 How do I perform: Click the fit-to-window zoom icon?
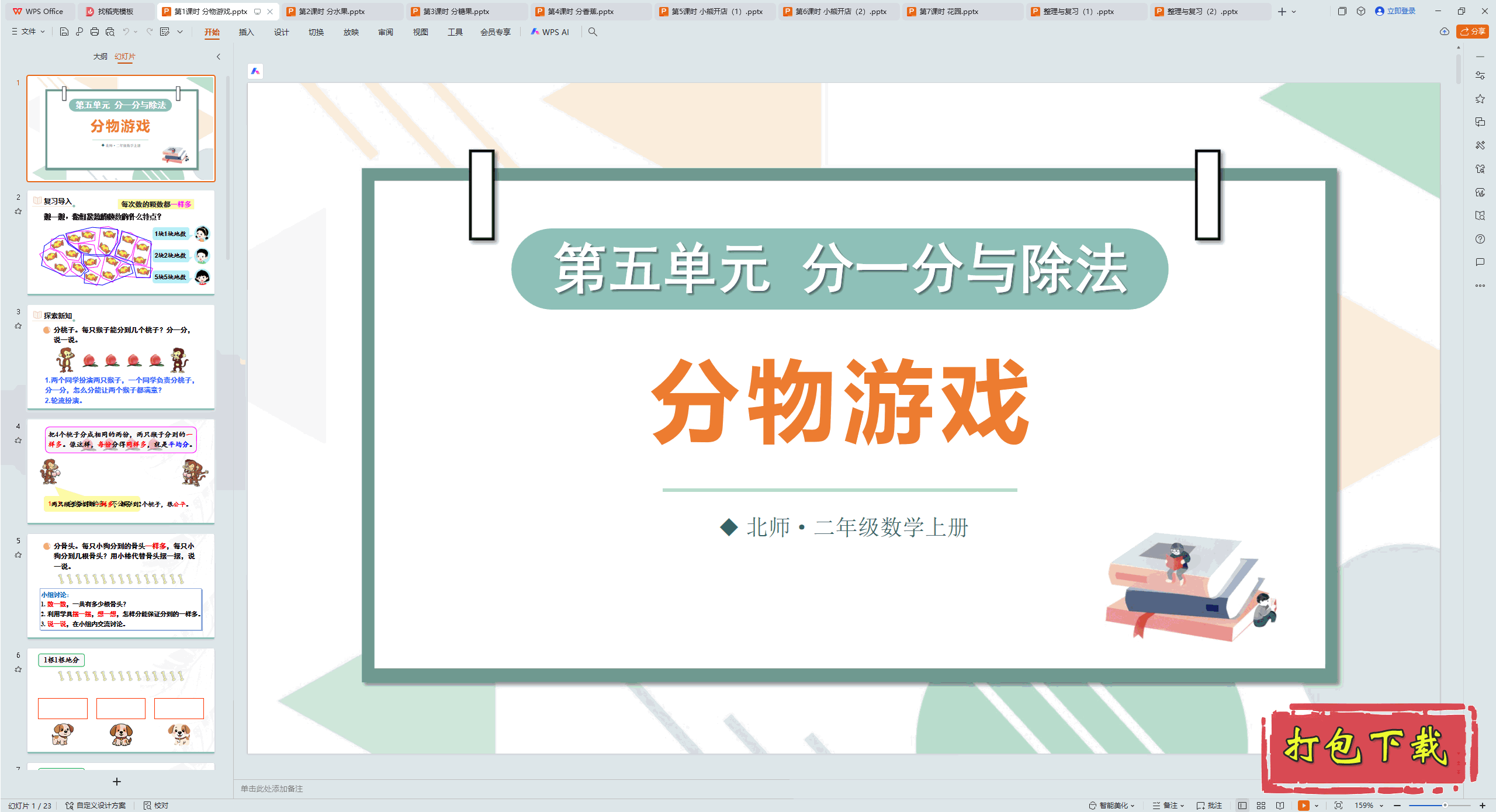(x=1338, y=805)
